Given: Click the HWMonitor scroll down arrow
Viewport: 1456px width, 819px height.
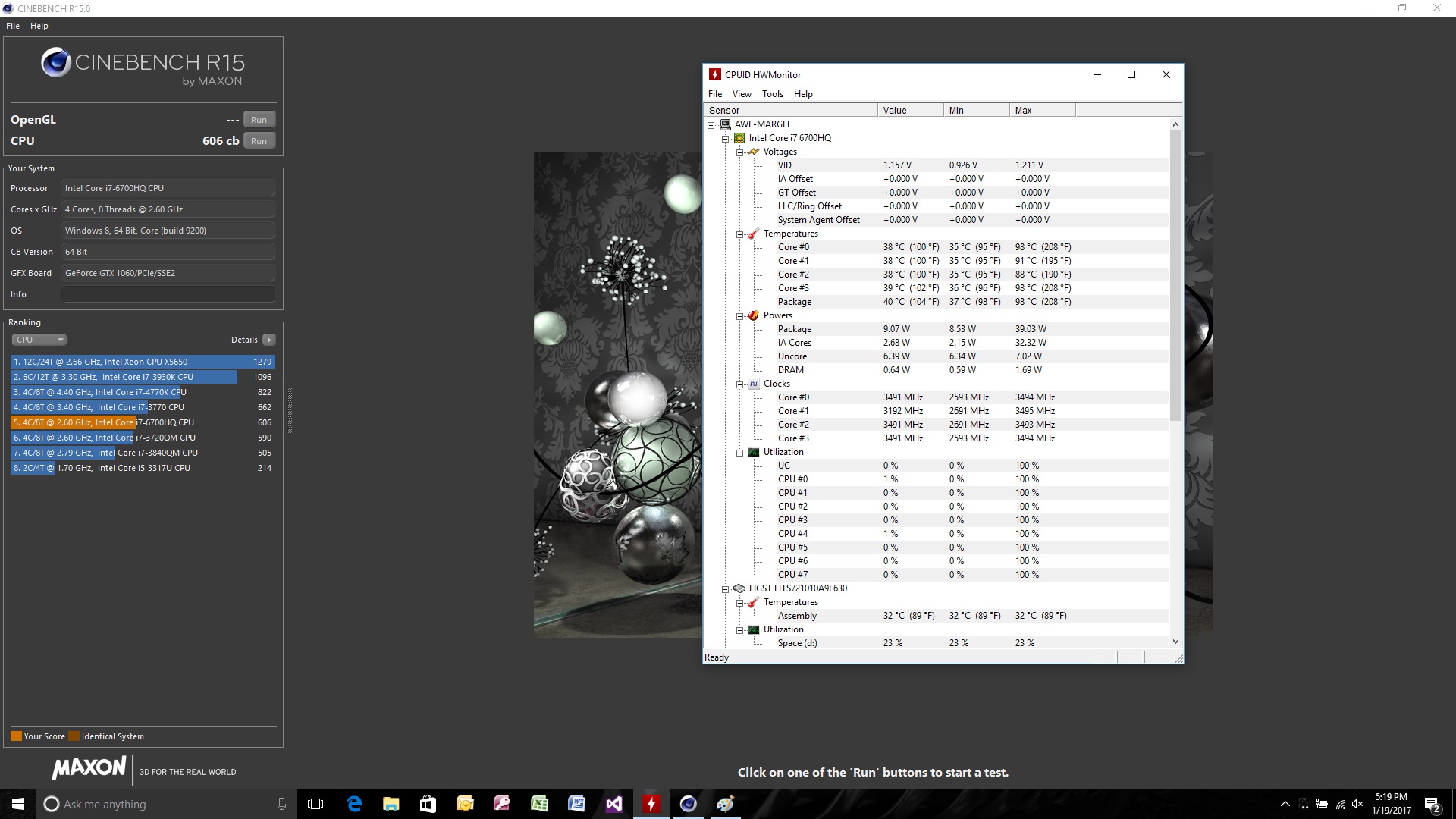Looking at the screenshot, I should coord(1175,642).
